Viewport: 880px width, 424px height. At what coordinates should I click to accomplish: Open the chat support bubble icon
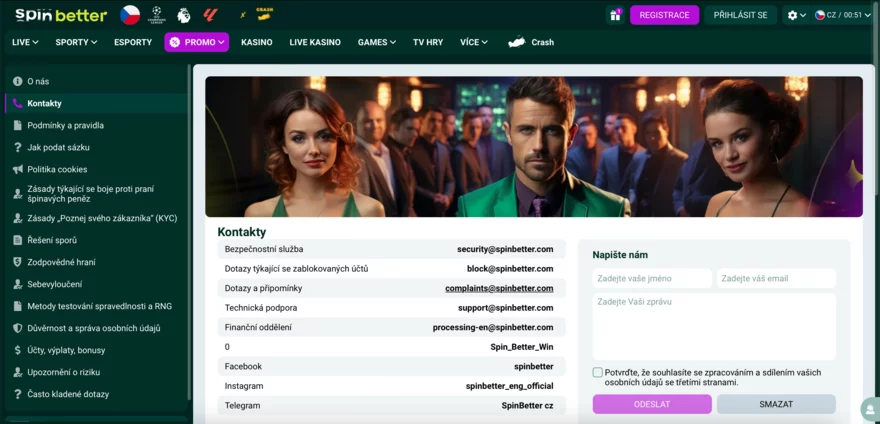(x=869, y=410)
